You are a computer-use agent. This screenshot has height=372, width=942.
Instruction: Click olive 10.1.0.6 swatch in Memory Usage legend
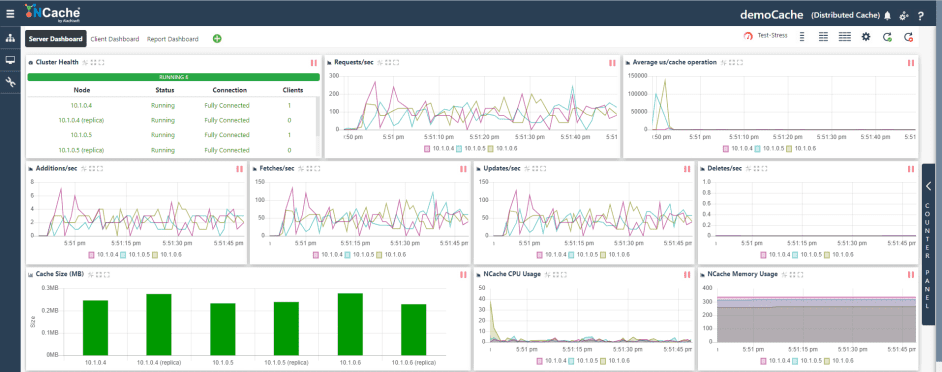click(827, 361)
